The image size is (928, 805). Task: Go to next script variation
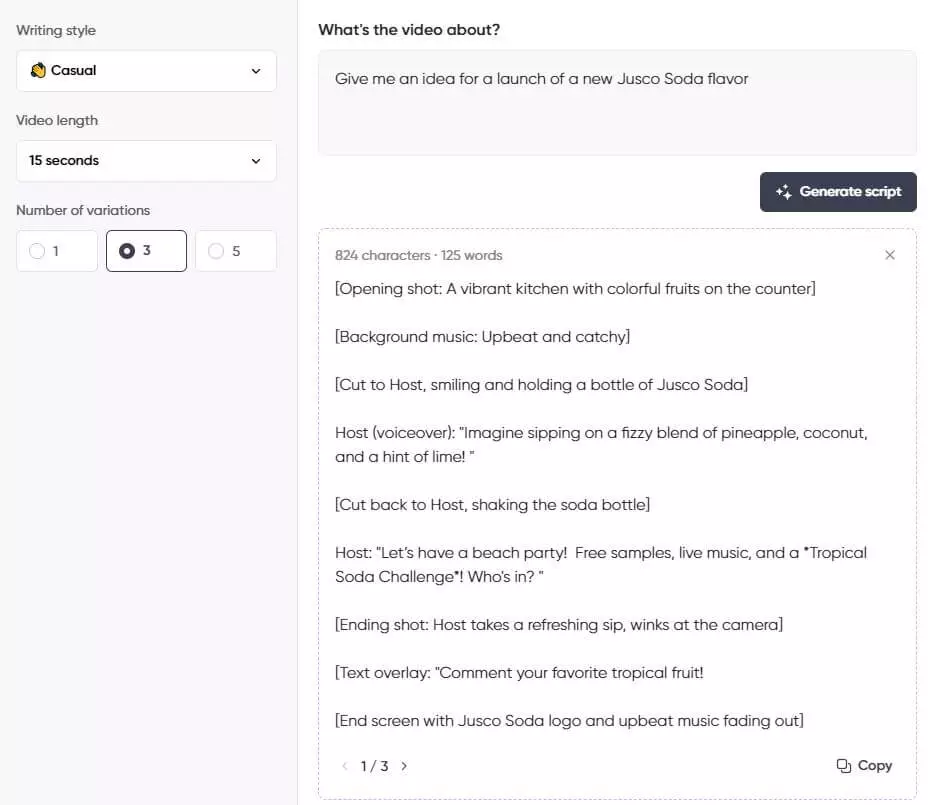(x=404, y=766)
